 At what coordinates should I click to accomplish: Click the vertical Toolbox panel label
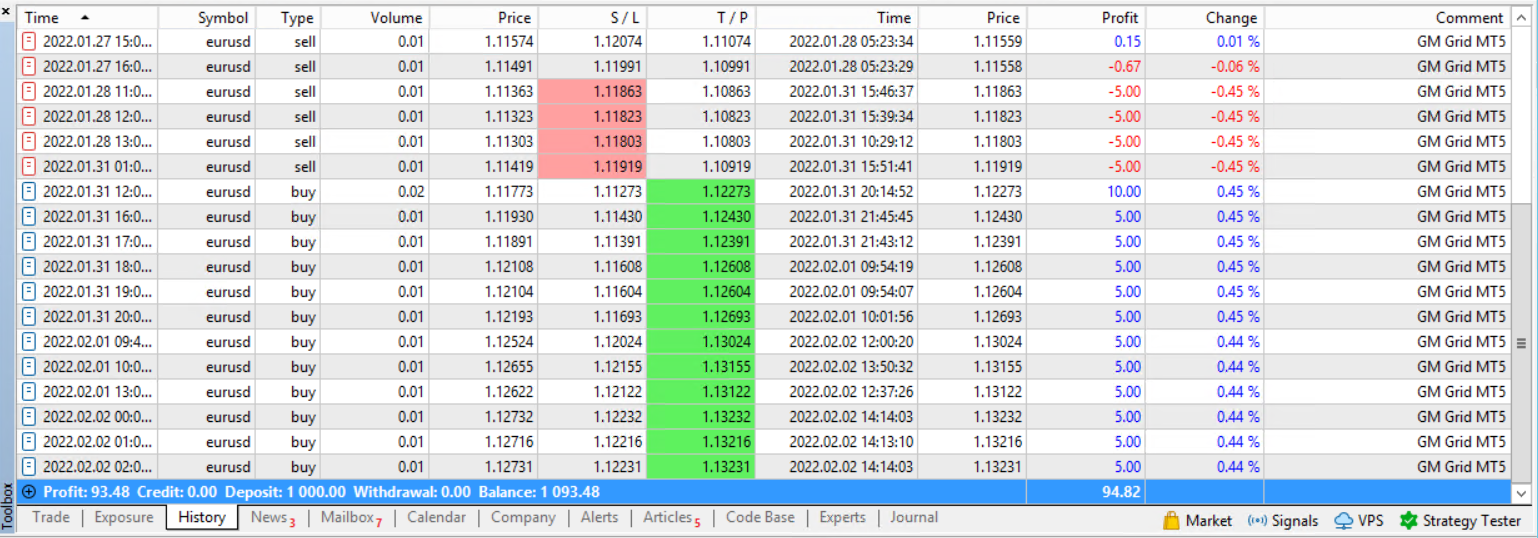coord(8,505)
